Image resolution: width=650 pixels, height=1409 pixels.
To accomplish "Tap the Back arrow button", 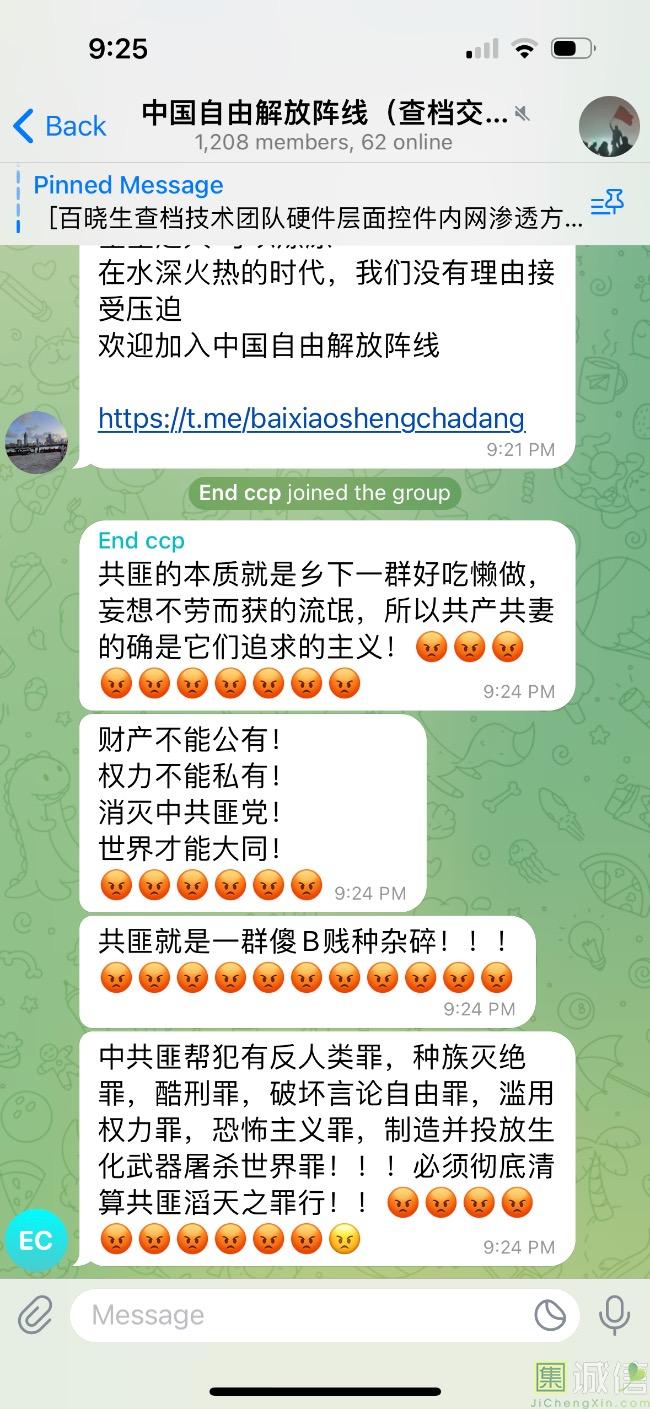I will (x=59, y=126).
